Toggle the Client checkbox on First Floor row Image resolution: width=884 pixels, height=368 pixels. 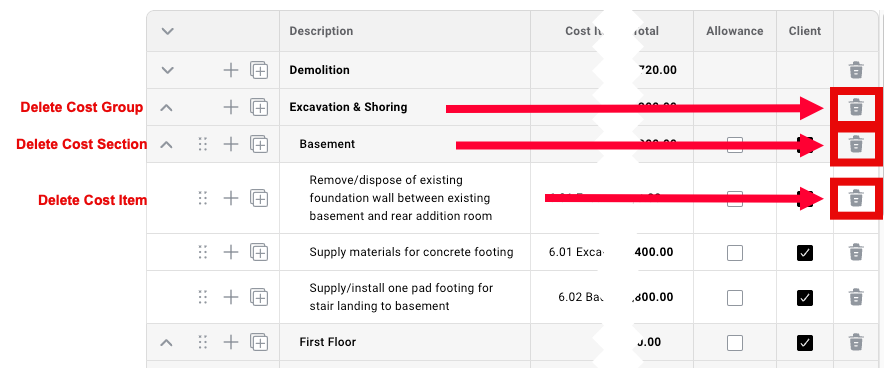point(805,343)
